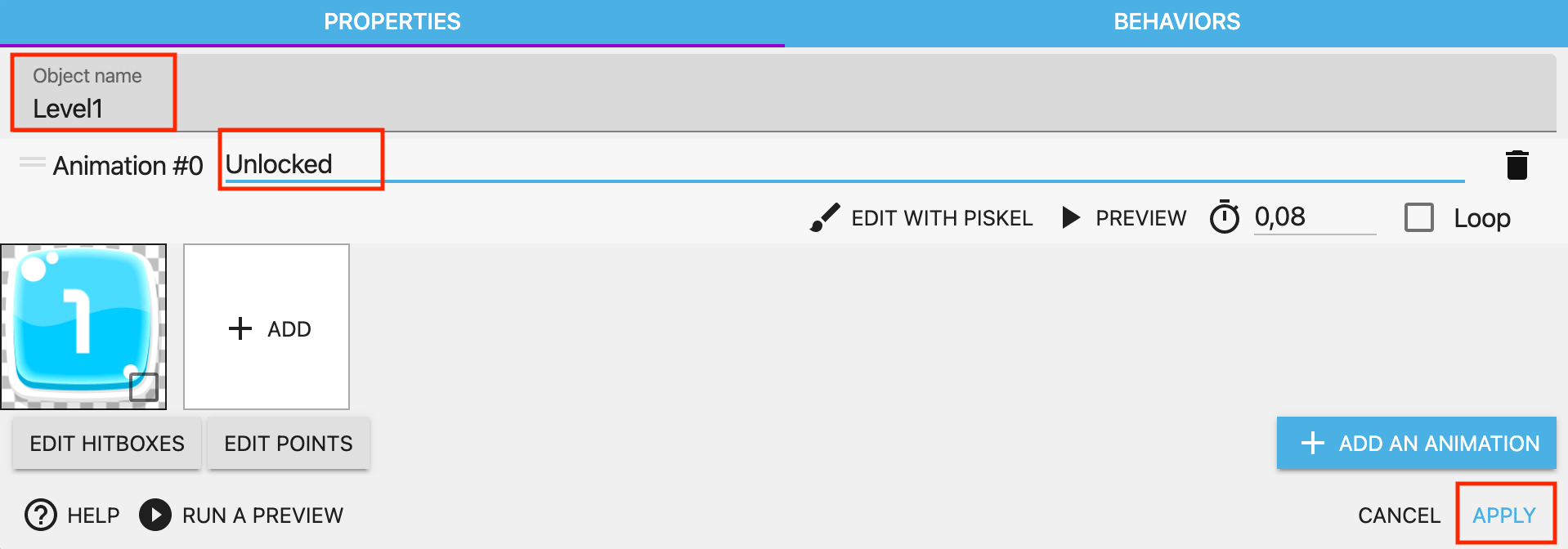Click the Preview play triangle icon
Image resolution: width=1568 pixels, height=549 pixels.
pyautogui.click(x=1070, y=217)
